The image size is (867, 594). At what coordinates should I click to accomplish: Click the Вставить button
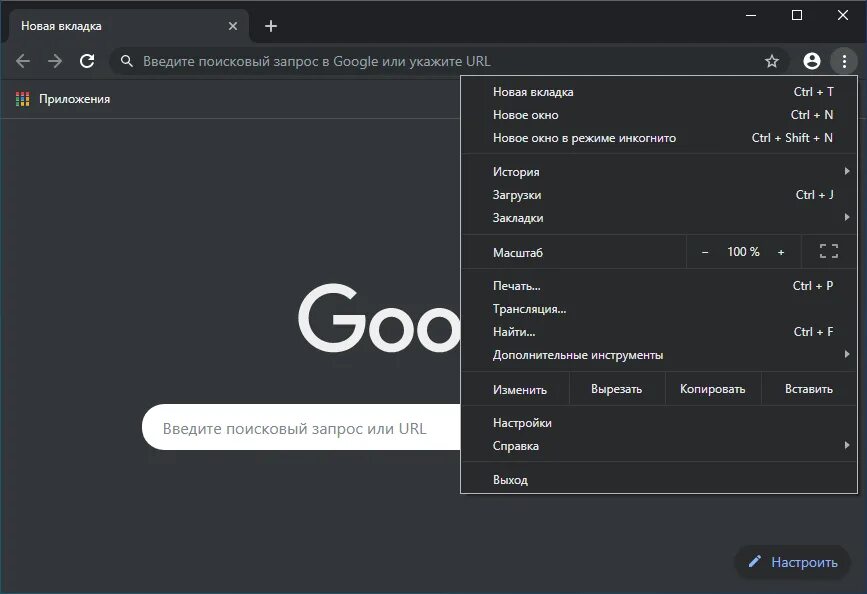pos(809,389)
